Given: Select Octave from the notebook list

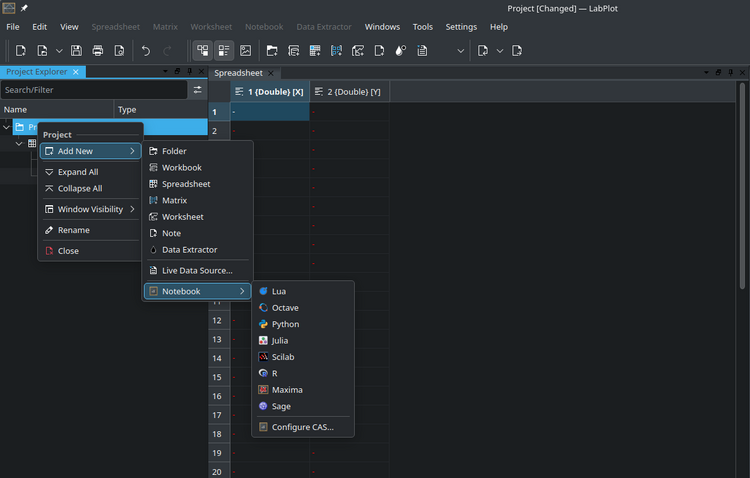Looking at the screenshot, I should coord(285,308).
